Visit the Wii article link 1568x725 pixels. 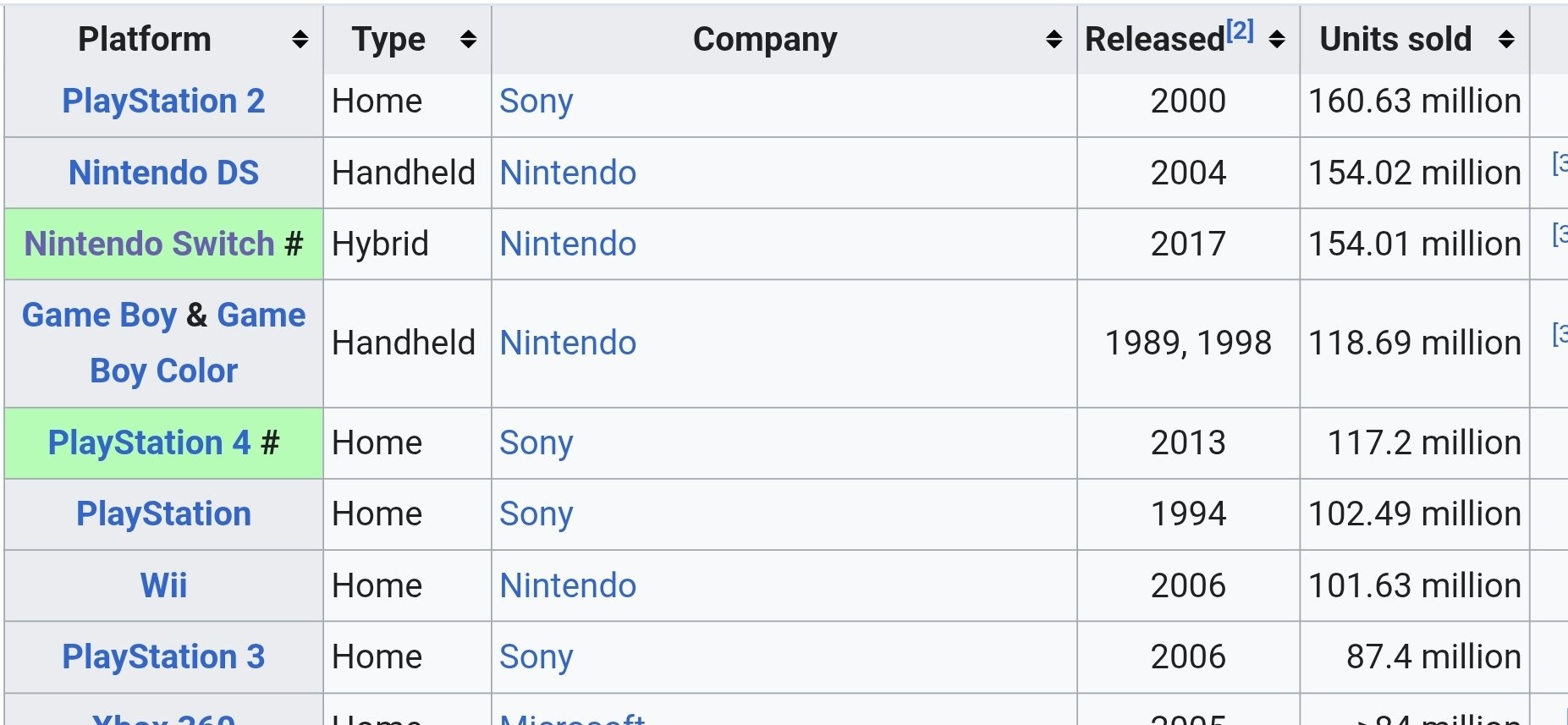point(163,585)
